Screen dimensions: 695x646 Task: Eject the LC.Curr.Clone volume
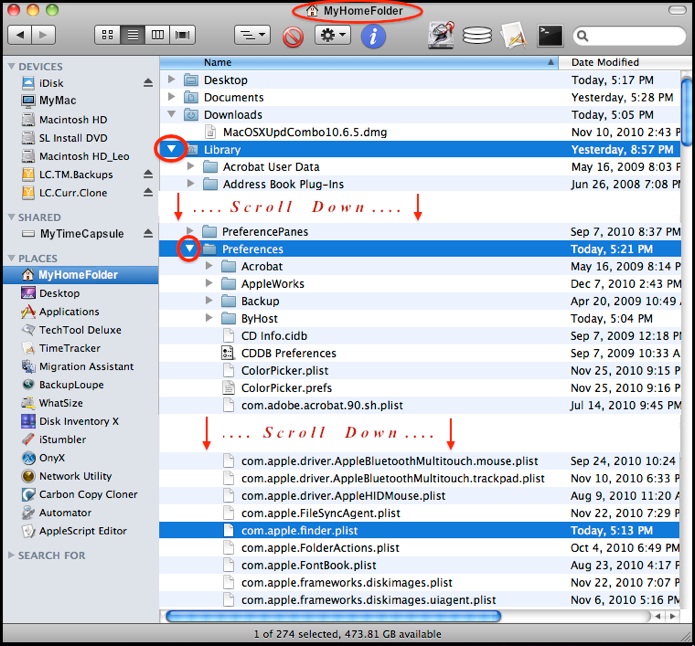click(x=148, y=192)
